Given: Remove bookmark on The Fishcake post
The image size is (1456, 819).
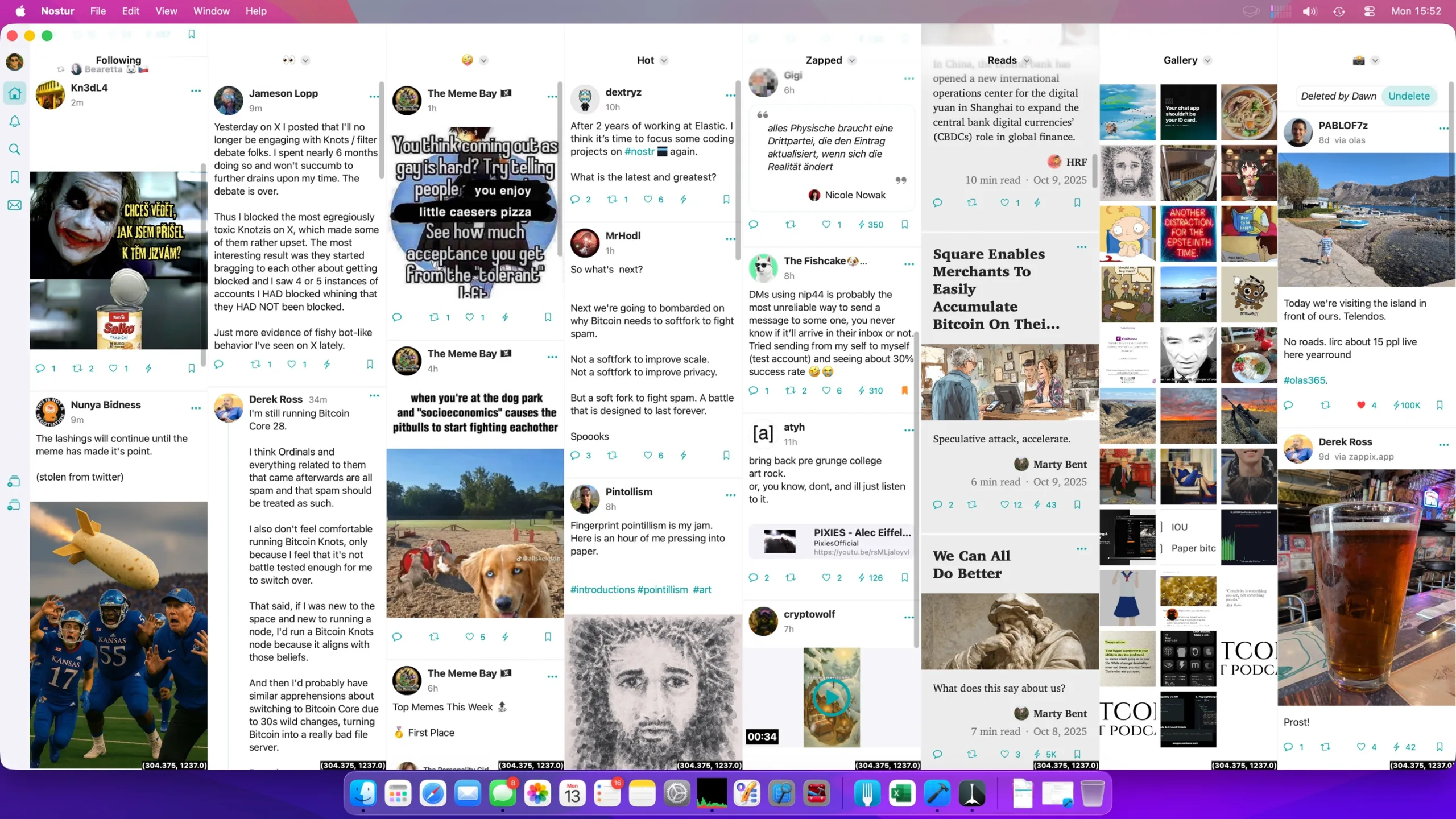Looking at the screenshot, I should [x=904, y=390].
